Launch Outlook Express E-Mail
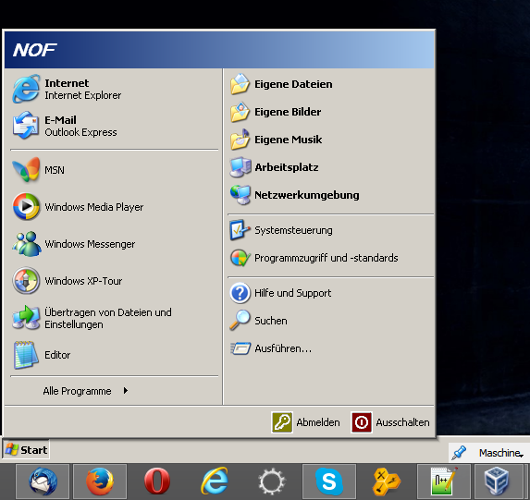The height and width of the screenshot is (500, 530). coord(113,126)
